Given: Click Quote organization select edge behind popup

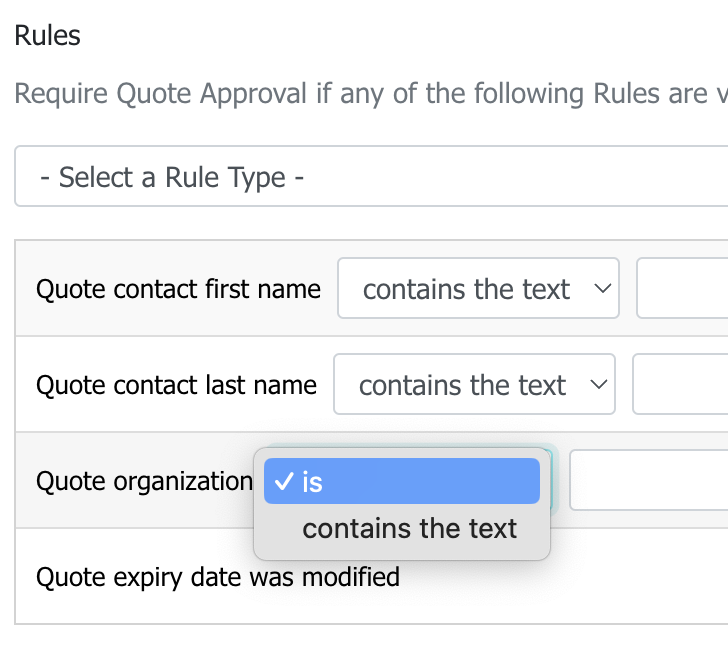Looking at the screenshot, I should point(552,480).
